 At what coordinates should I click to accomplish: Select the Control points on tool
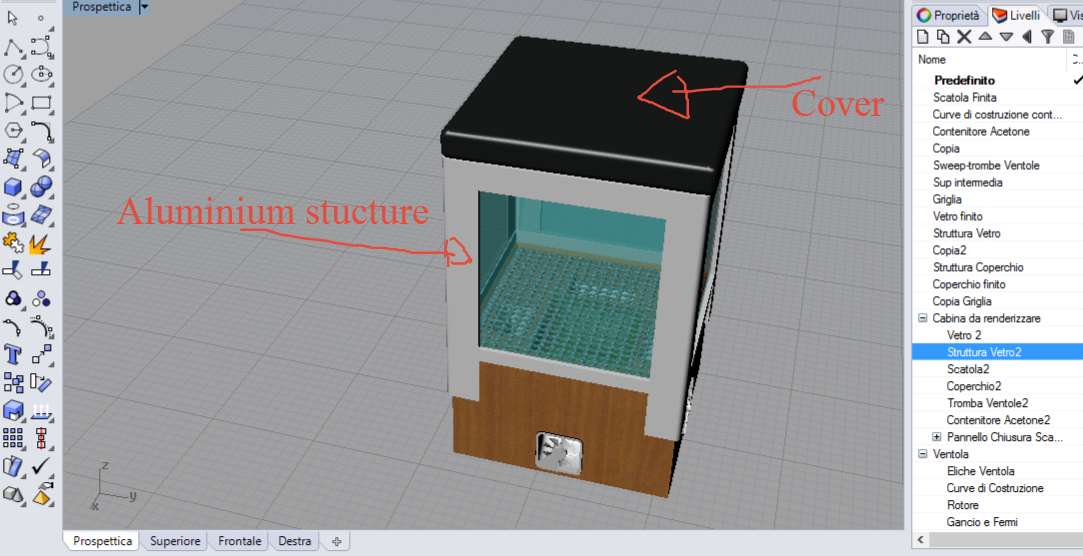click(x=41, y=327)
